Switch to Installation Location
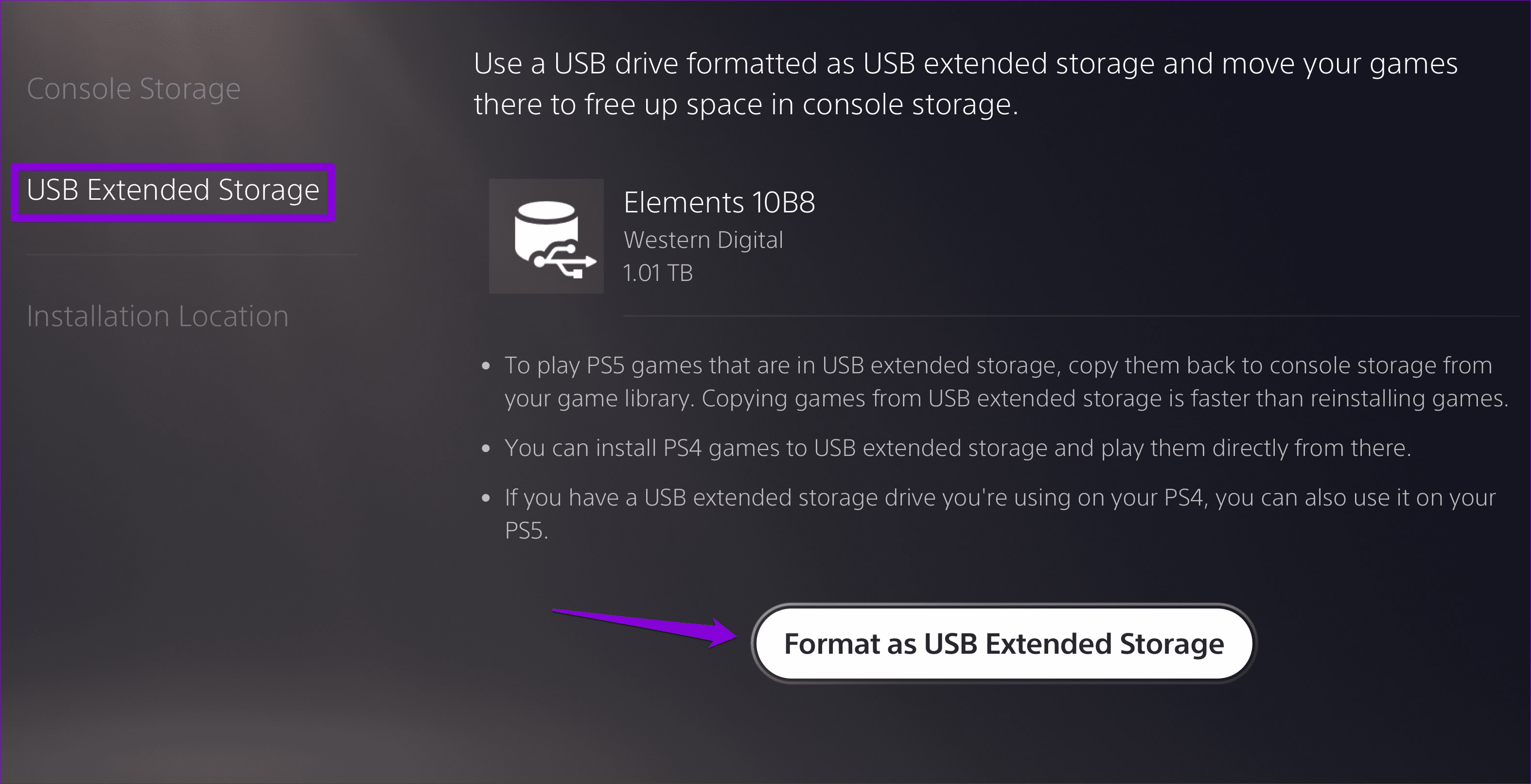1531x784 pixels. click(157, 315)
